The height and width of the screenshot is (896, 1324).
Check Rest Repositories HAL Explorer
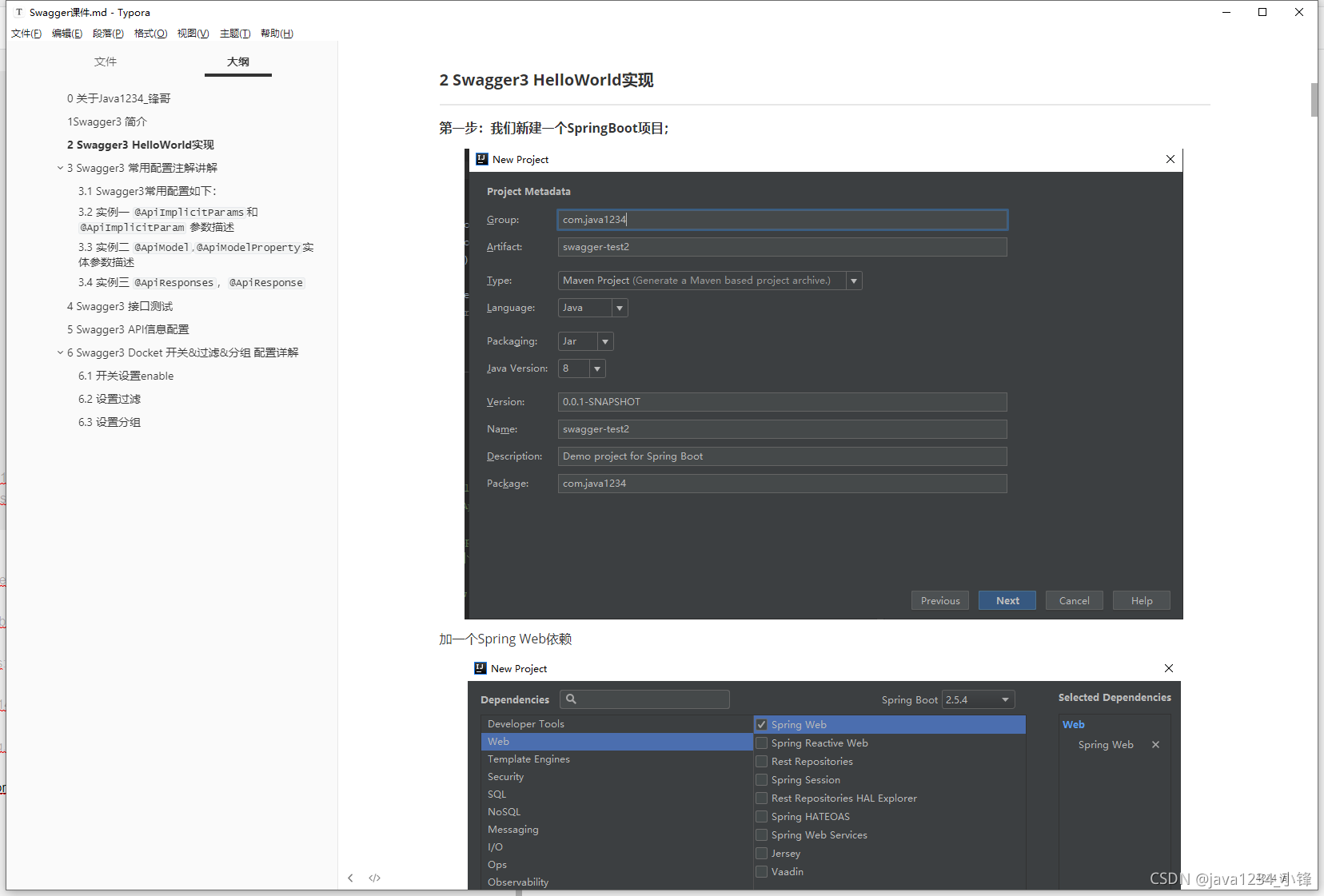(762, 798)
